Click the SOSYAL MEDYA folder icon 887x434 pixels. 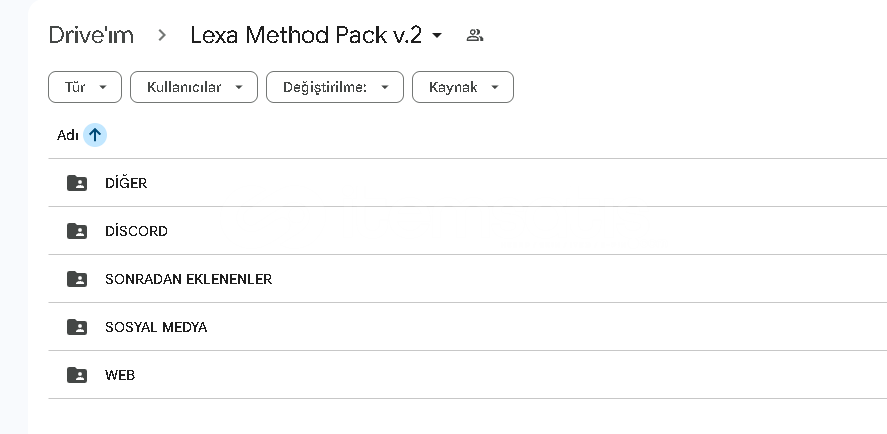pyautogui.click(x=77, y=327)
